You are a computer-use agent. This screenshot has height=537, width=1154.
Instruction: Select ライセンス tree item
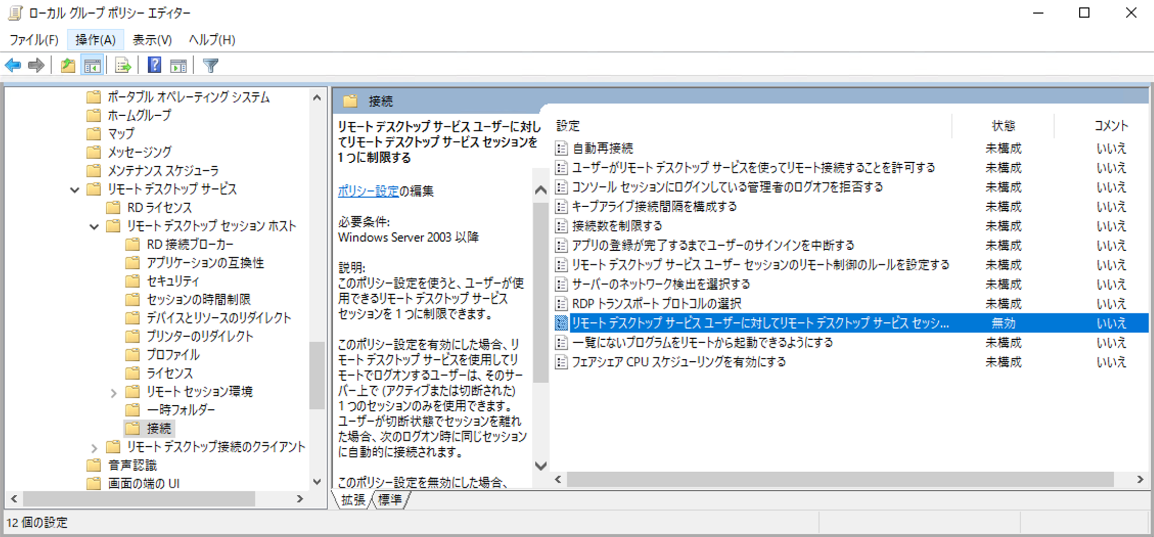(169, 373)
